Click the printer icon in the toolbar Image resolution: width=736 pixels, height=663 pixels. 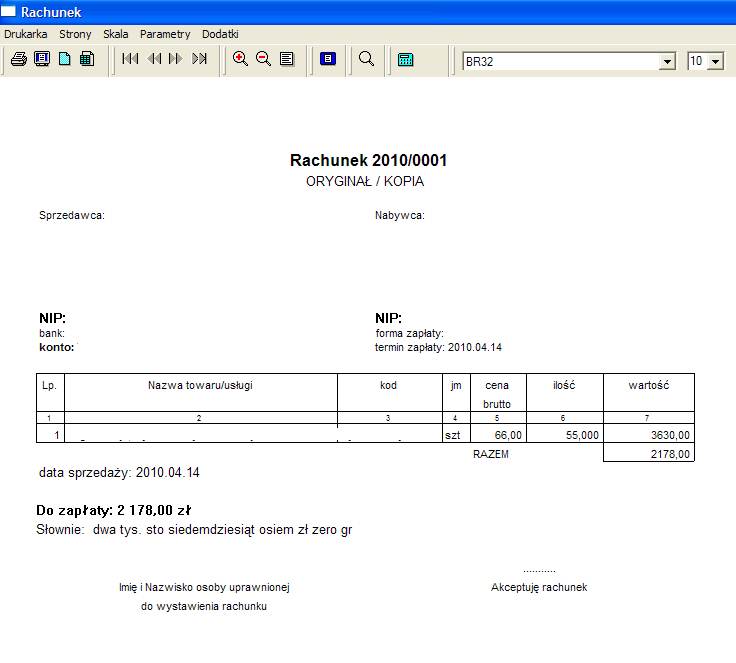[18, 60]
